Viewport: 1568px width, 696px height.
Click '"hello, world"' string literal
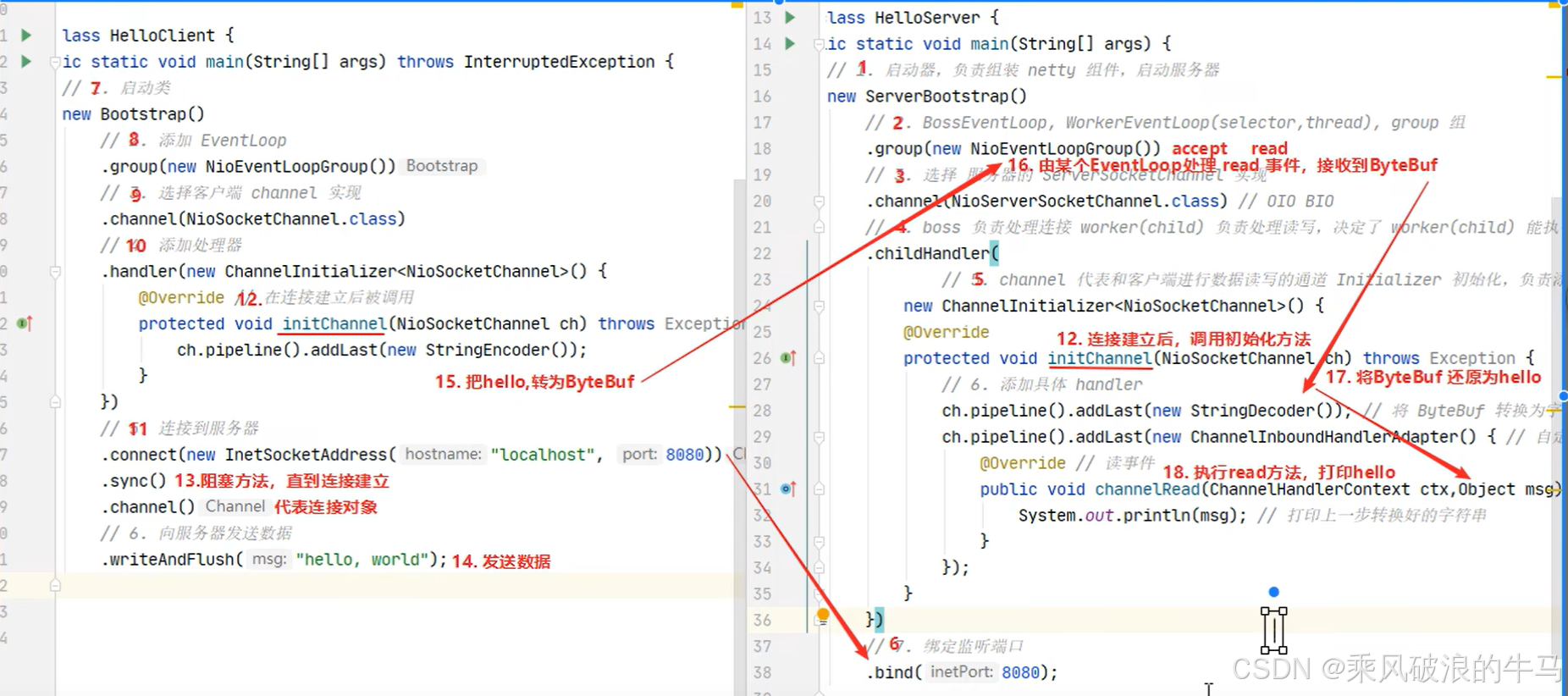362,560
